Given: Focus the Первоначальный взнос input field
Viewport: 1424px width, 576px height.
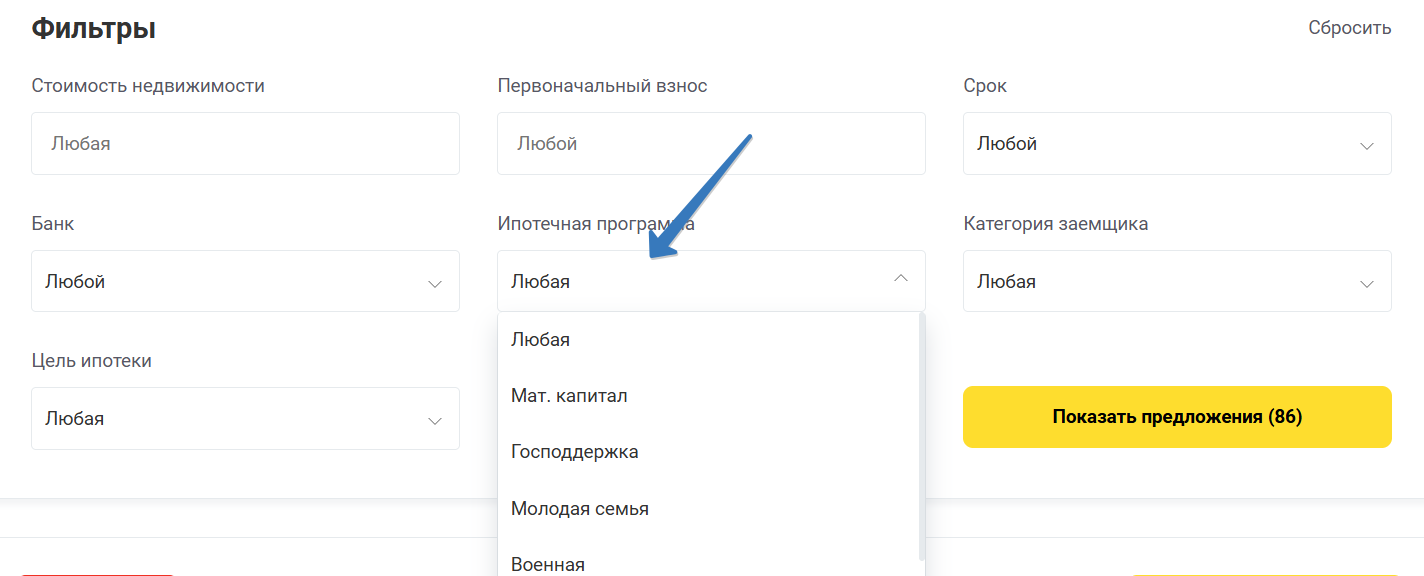Looking at the screenshot, I should (711, 143).
